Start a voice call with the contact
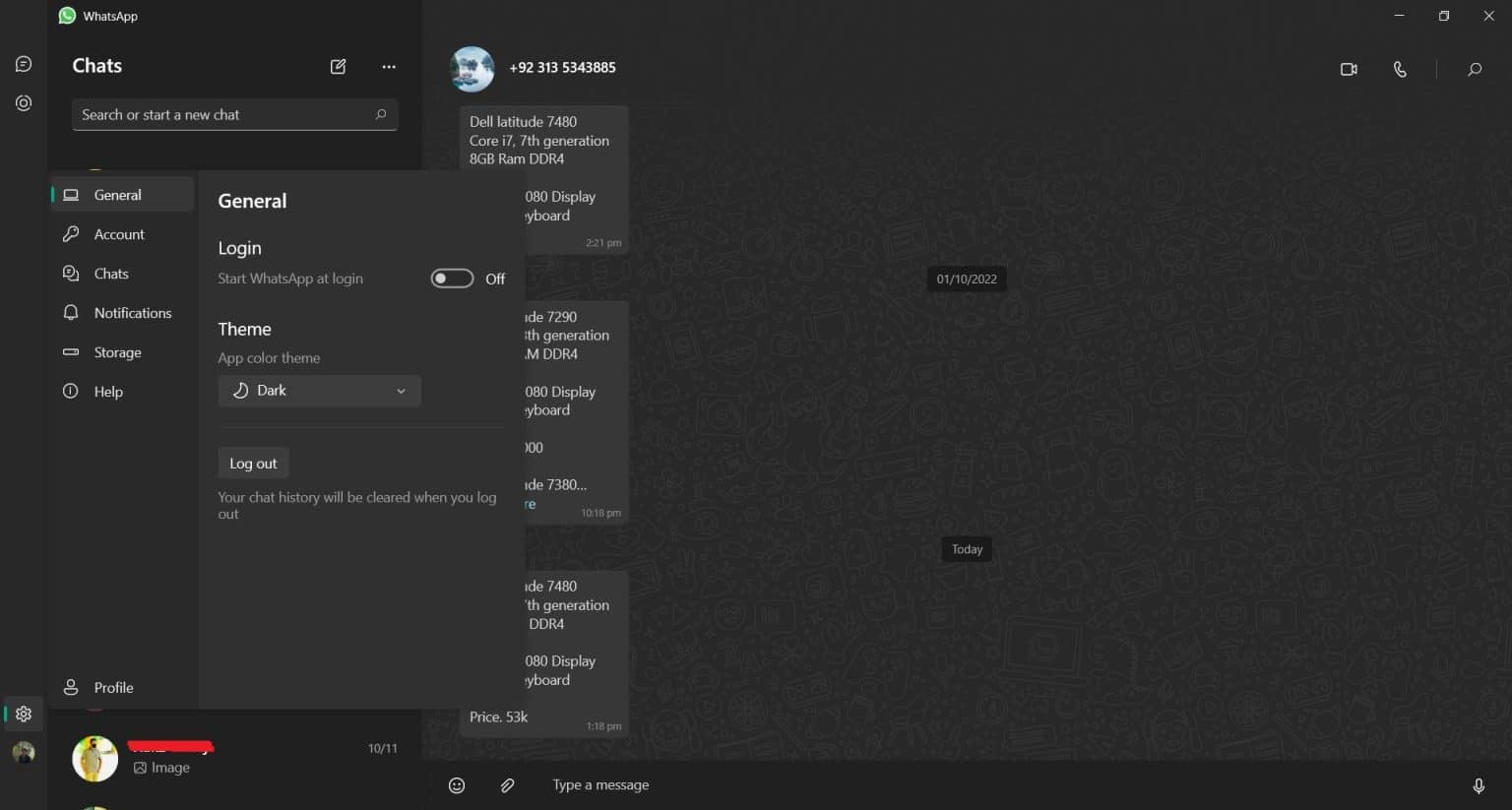Screen dimensions: 1512x810 (x=1400, y=69)
